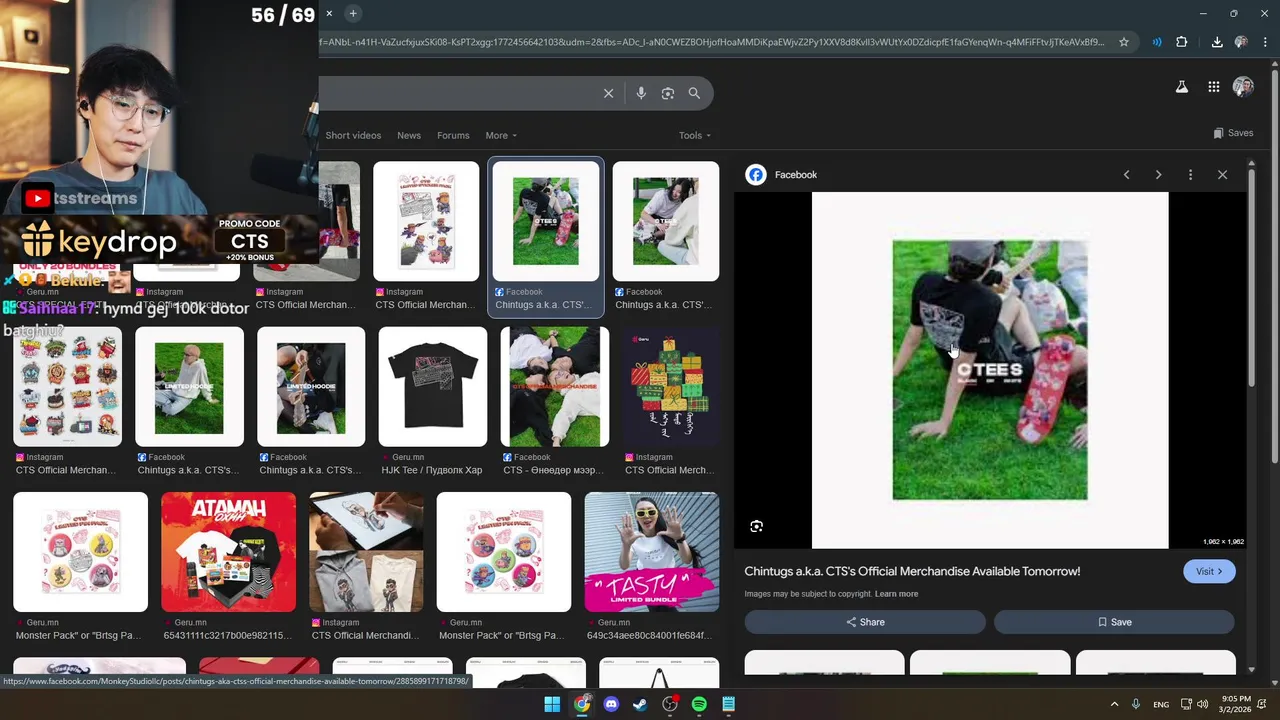Show hidden system tray icons
Image resolution: width=1280 pixels, height=720 pixels.
(x=1114, y=704)
